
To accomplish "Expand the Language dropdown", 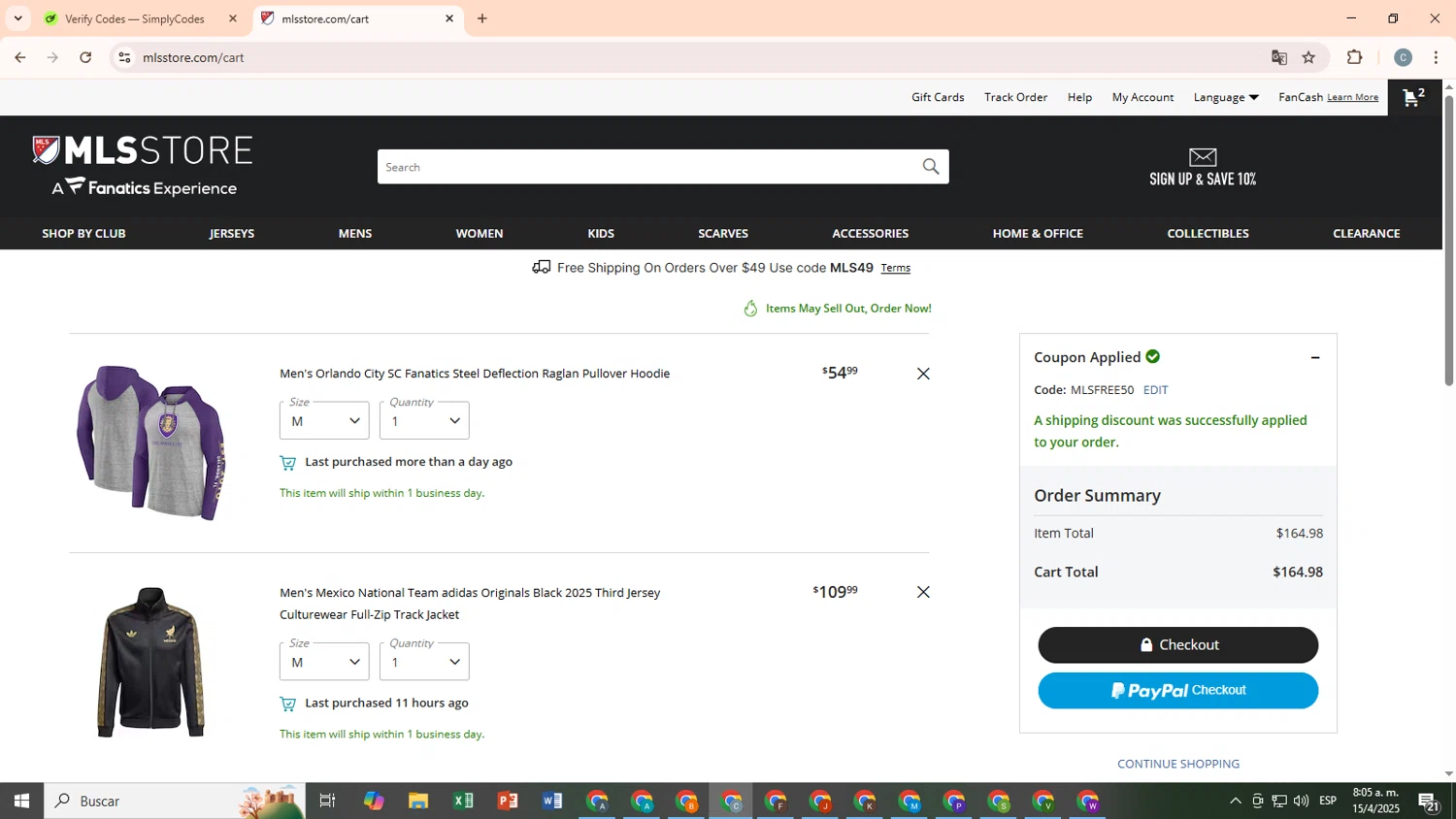I will (x=1226, y=97).
